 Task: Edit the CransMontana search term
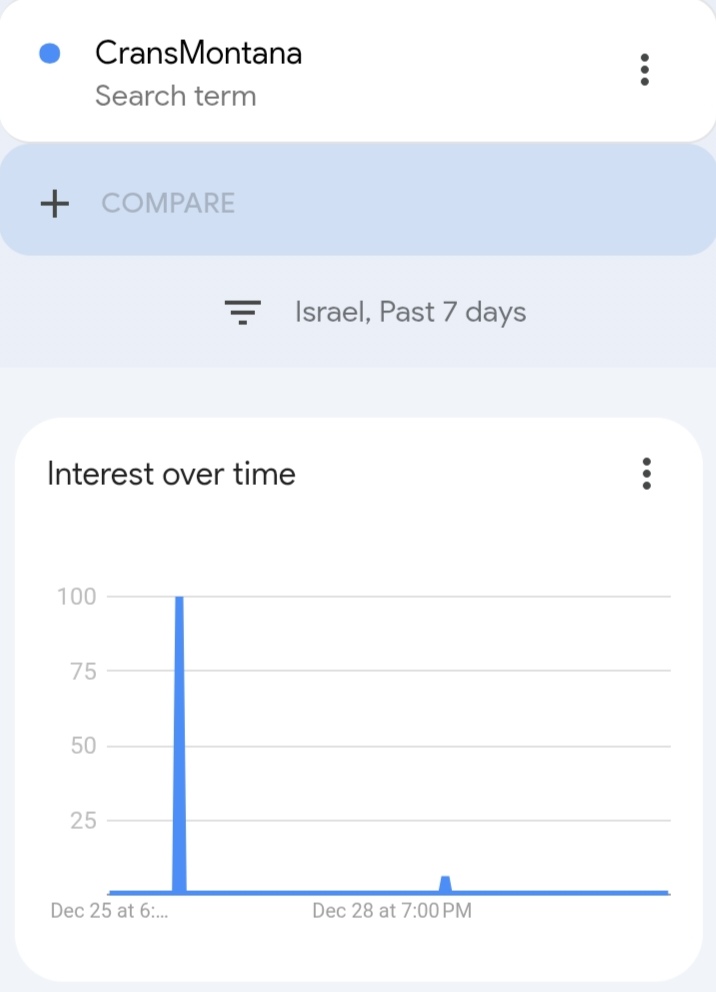pos(198,53)
